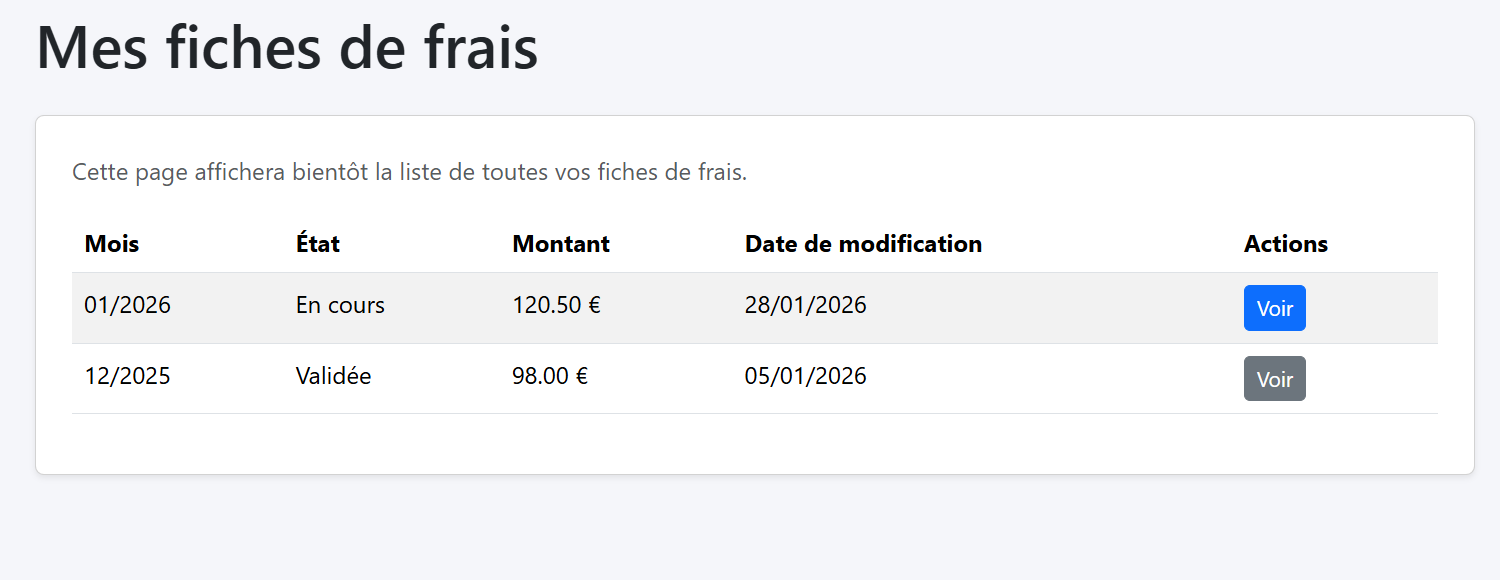Select the Validée status cell
The width and height of the screenshot is (1500, 580).
[x=331, y=376]
